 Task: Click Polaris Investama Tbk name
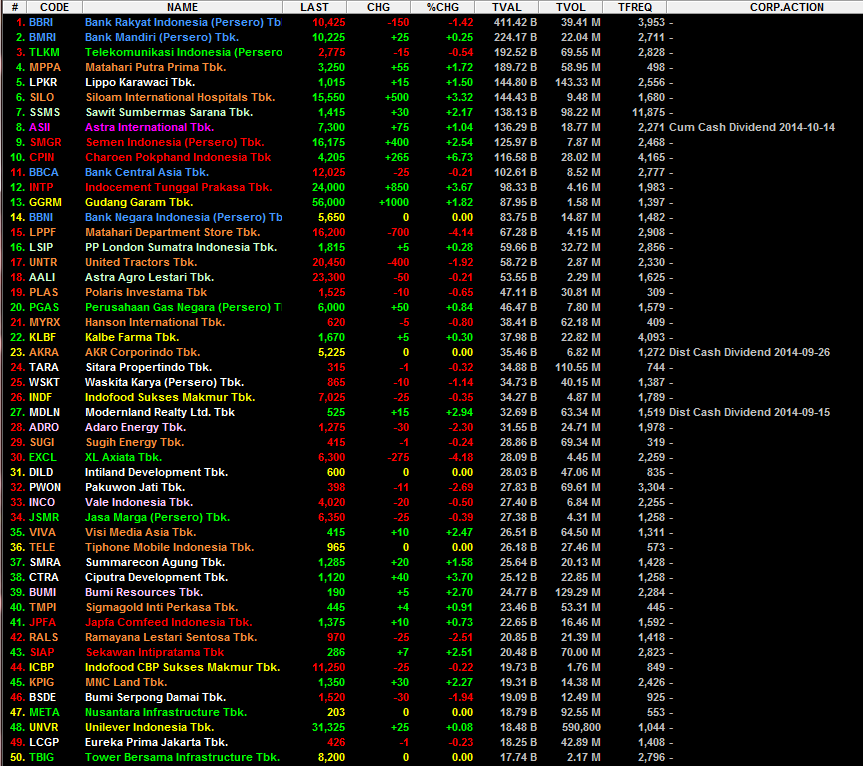tap(146, 293)
